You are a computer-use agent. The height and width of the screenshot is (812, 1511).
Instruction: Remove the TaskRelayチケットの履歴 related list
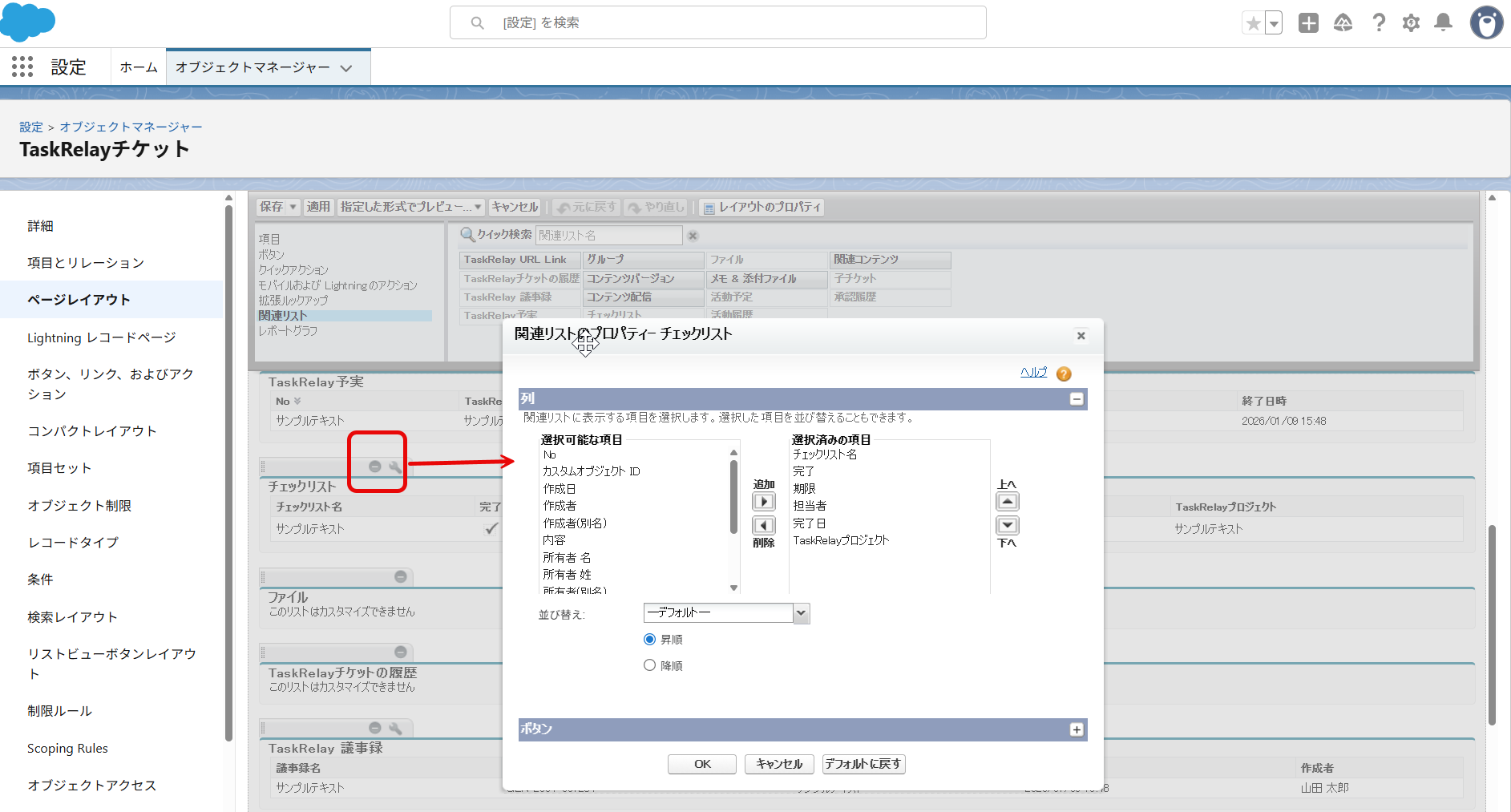(x=400, y=652)
